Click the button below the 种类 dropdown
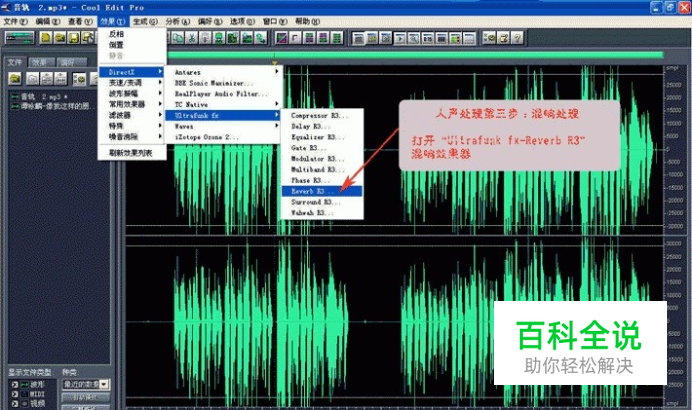The width and height of the screenshot is (692, 410). pyautogui.click(x=86, y=397)
